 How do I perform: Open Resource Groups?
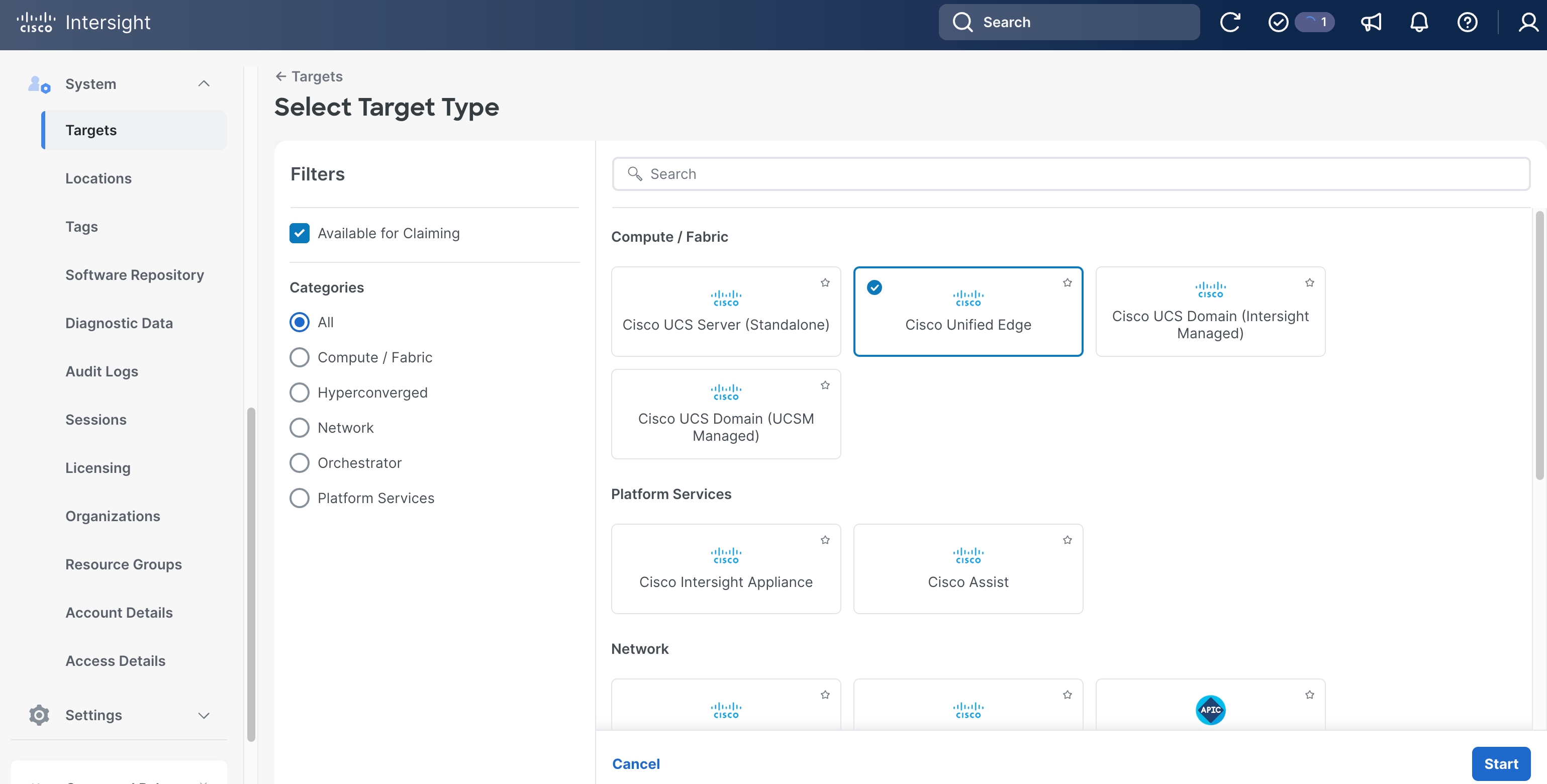(x=124, y=564)
